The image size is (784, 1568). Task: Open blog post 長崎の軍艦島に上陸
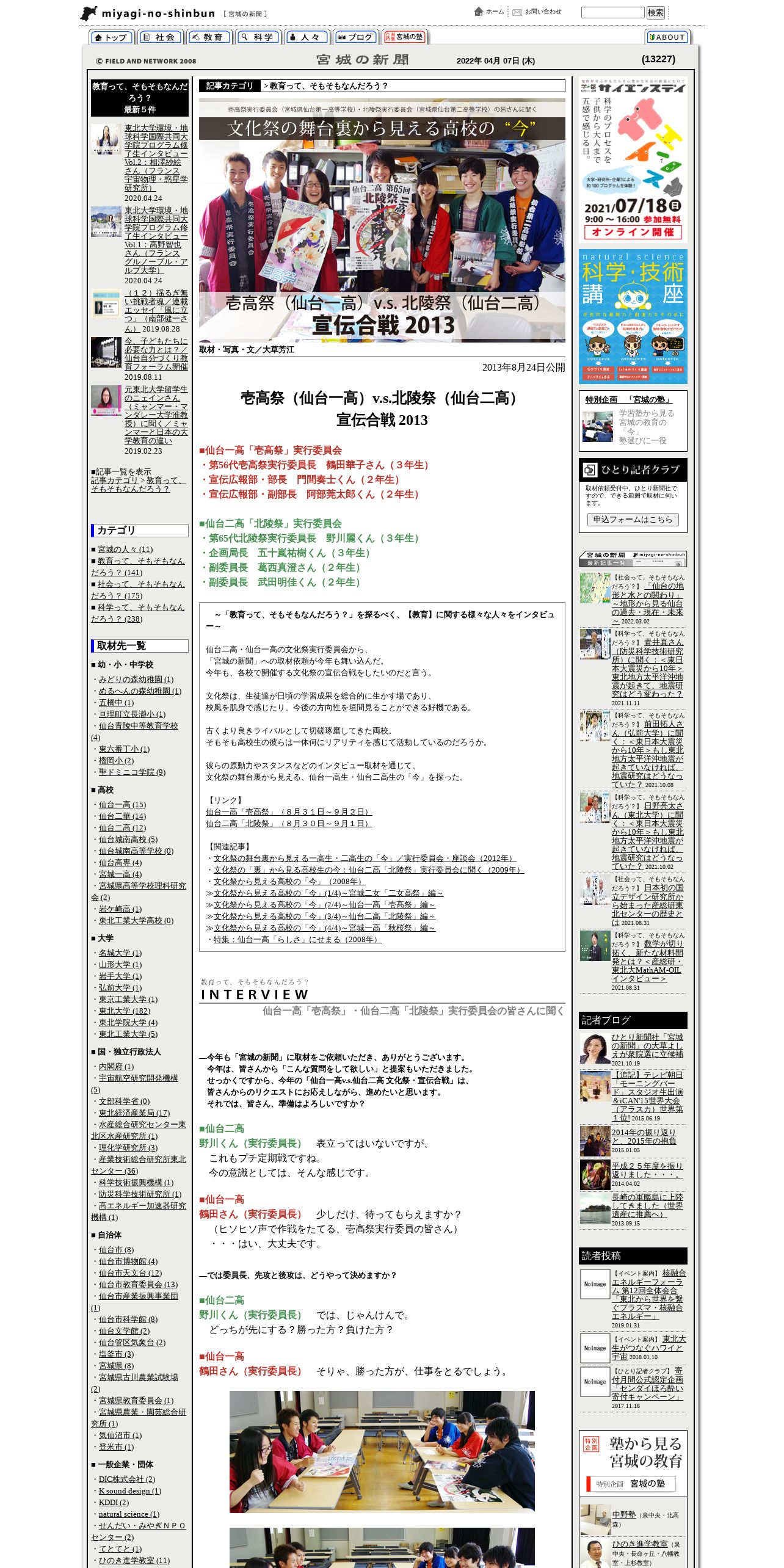click(x=647, y=1206)
